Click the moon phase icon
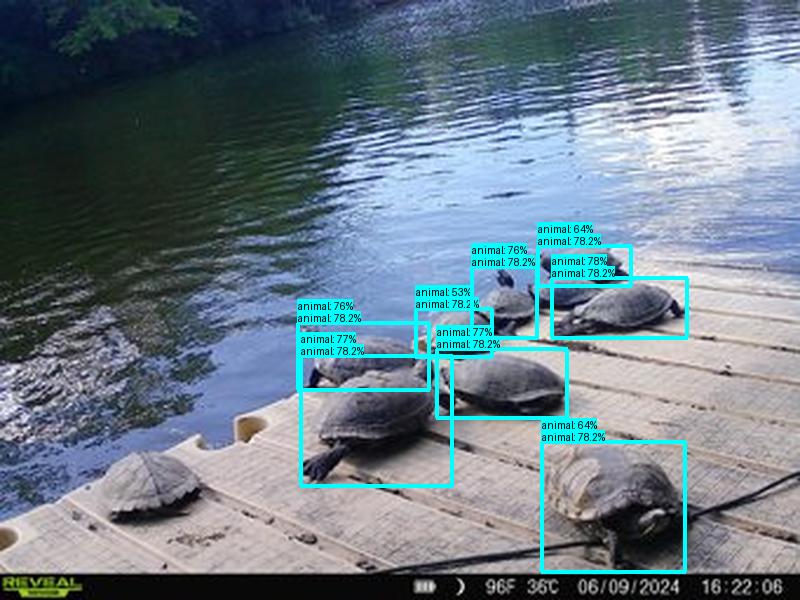Viewport: 800px width, 600px height. tap(460, 587)
